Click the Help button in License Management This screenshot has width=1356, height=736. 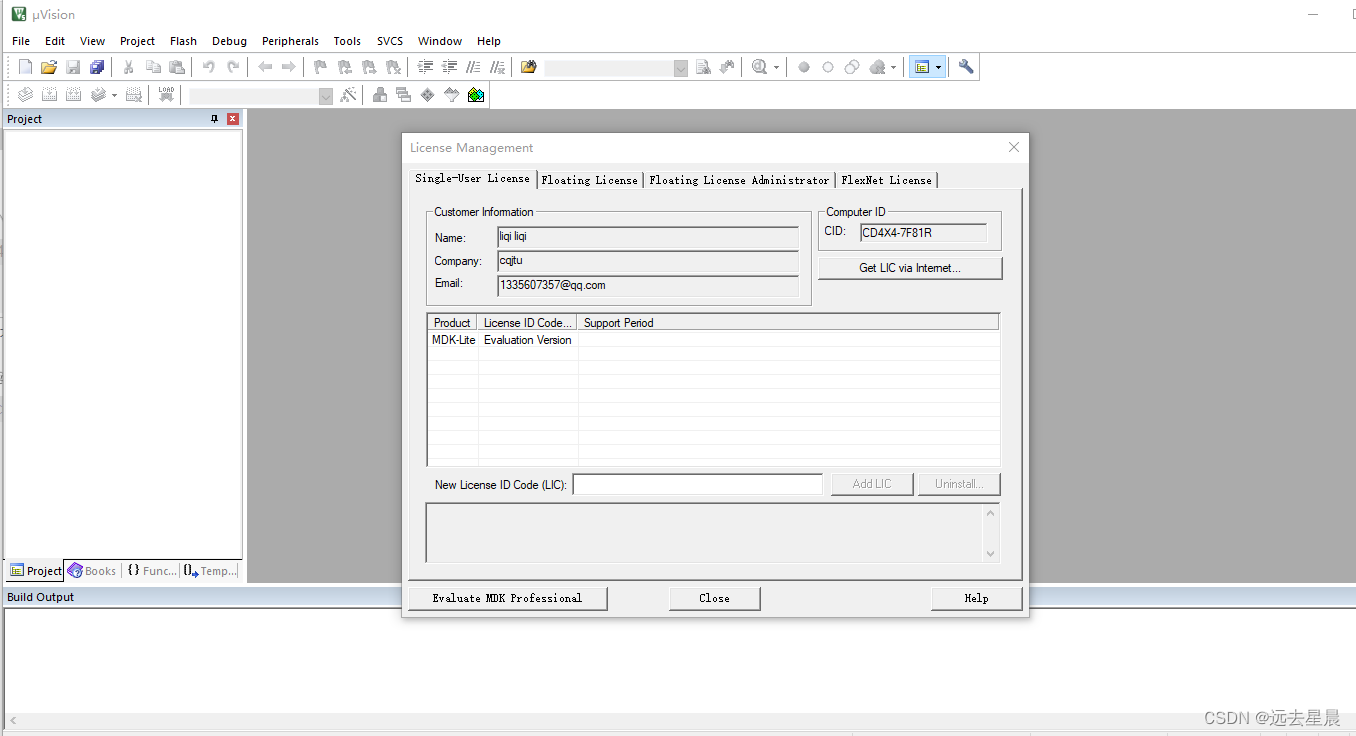tap(976, 598)
